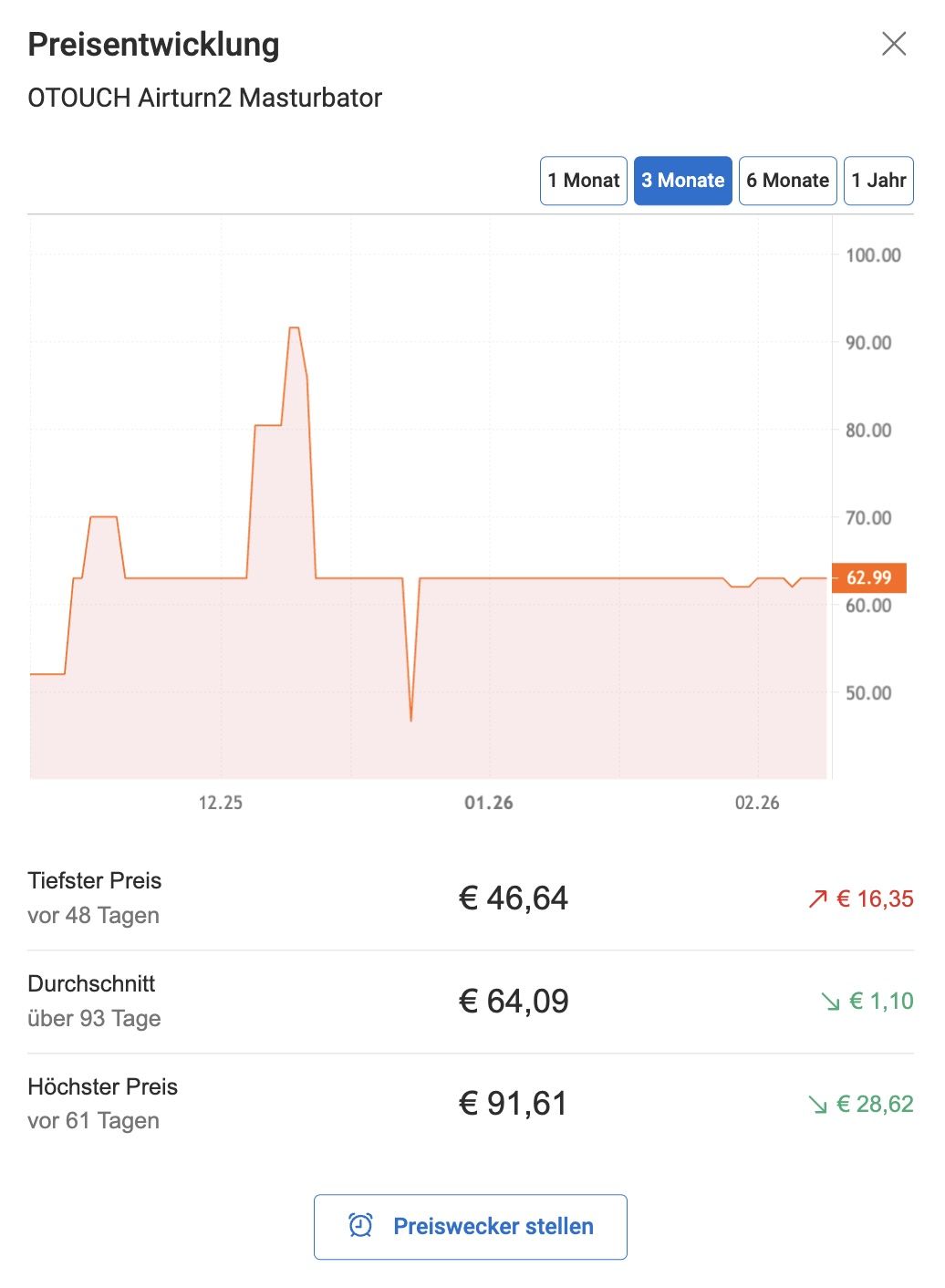Click the 12.25 date label on the axis

[221, 803]
